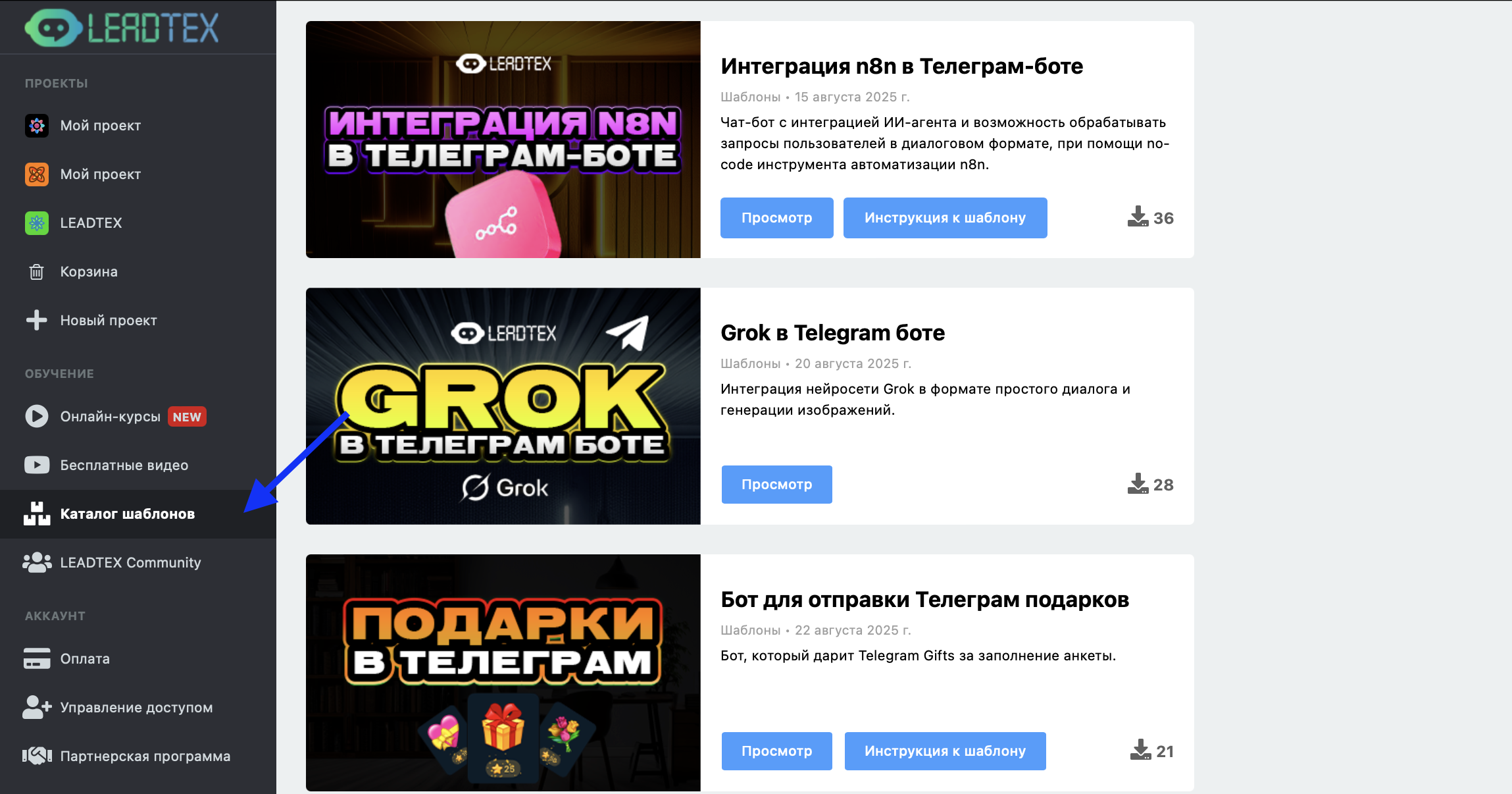The image size is (1512, 794).
Task: Click the plus icon for Новый проект
Action: [x=37, y=320]
